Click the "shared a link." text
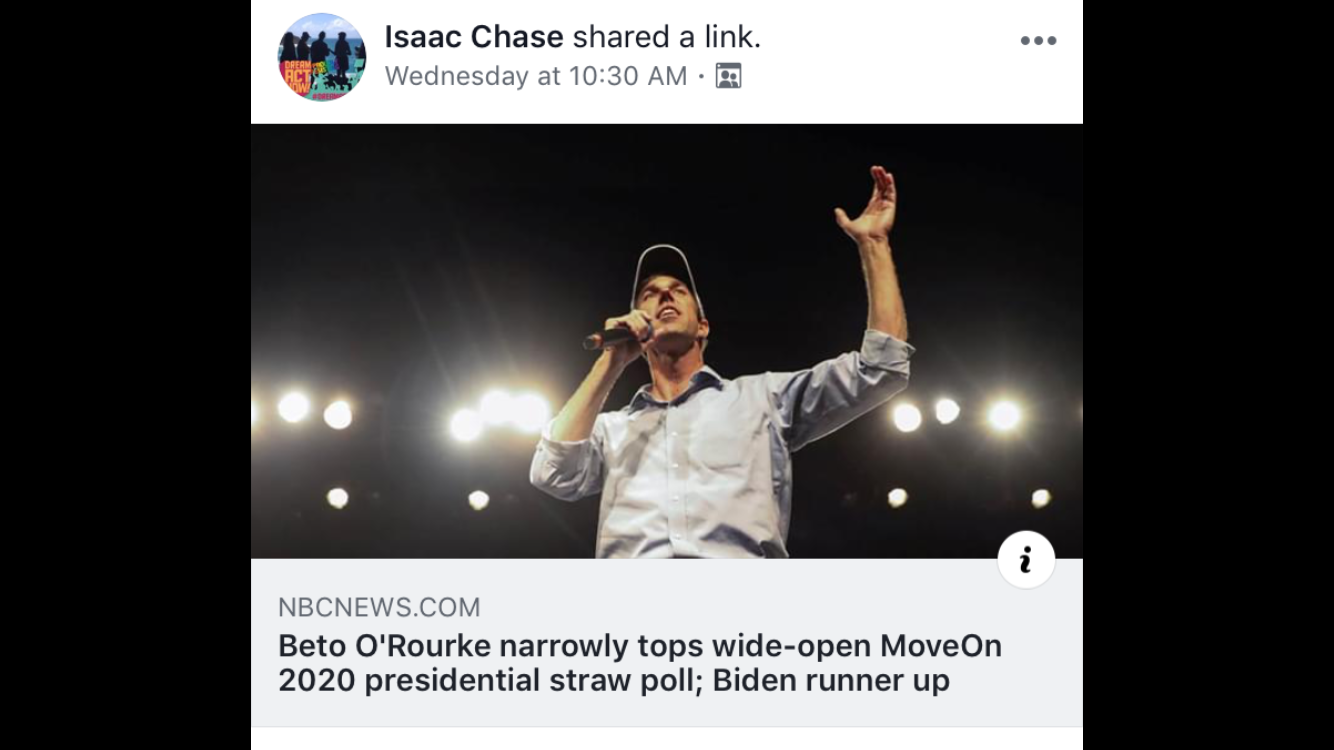 pos(666,39)
